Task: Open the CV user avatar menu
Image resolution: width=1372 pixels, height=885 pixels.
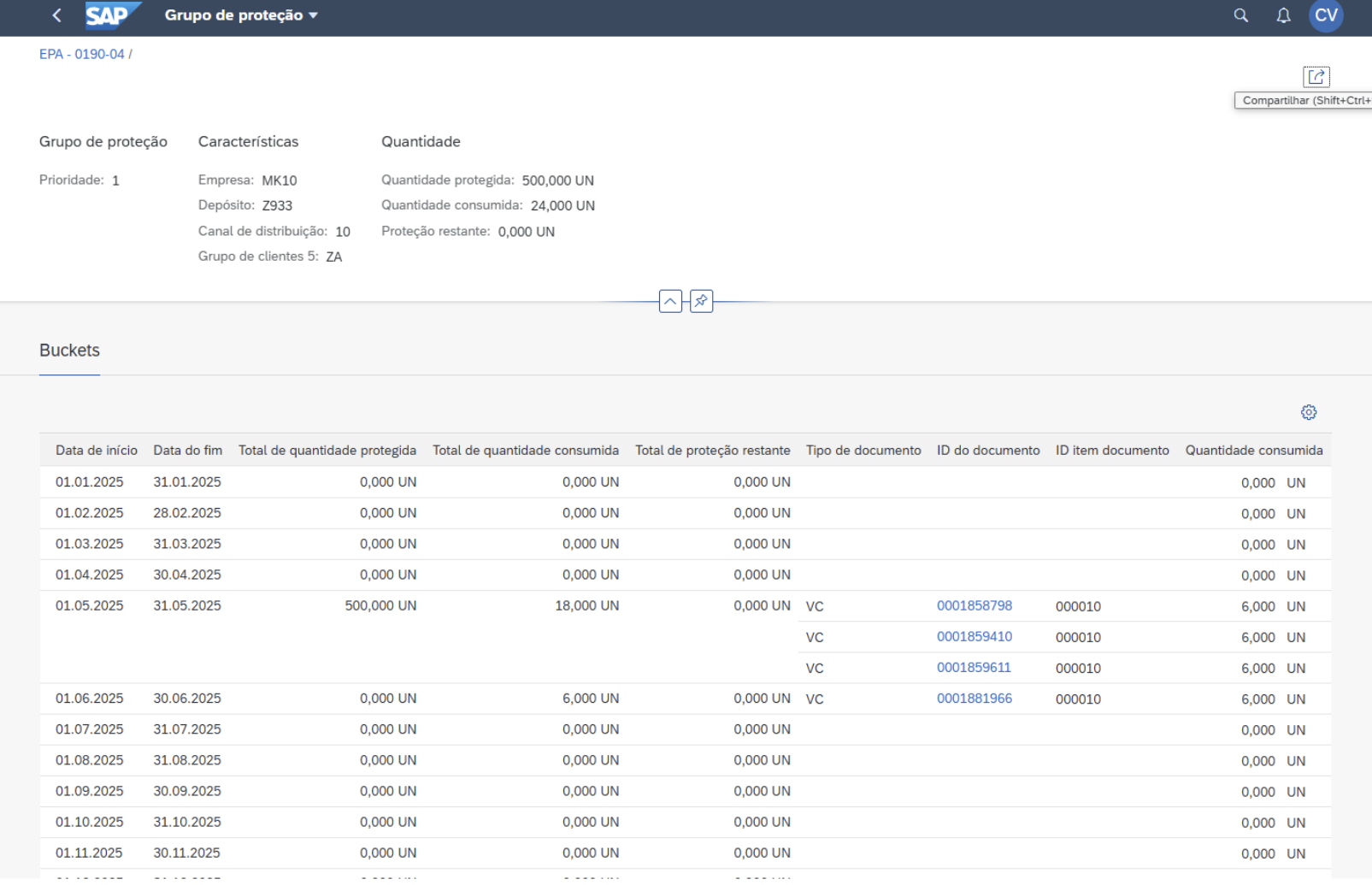Action: tap(1326, 15)
